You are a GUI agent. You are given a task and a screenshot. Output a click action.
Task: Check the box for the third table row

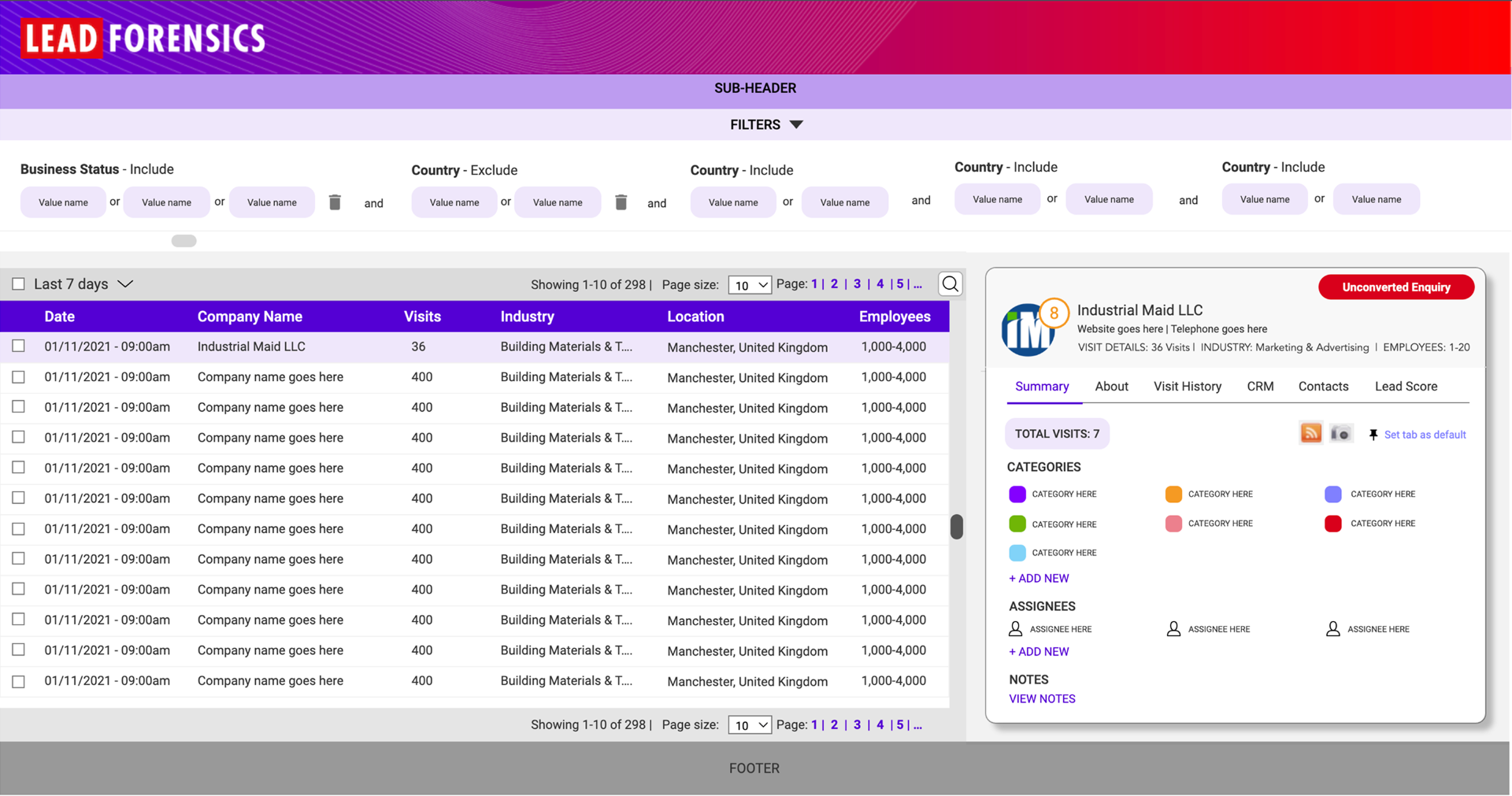point(18,407)
